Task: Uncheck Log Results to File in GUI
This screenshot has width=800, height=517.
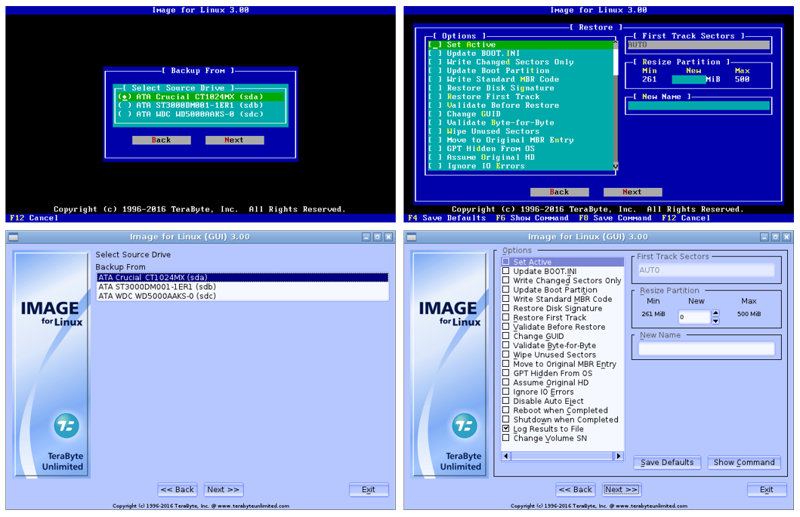Action: (x=506, y=428)
